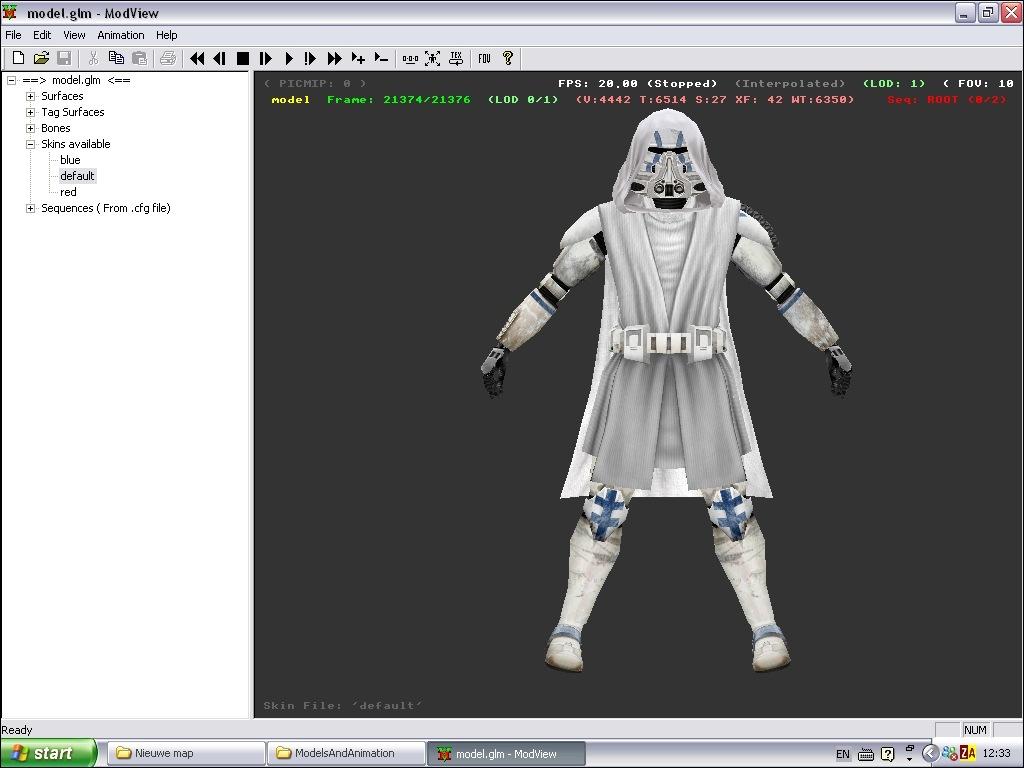Open the View menu
The image size is (1024, 768).
coord(74,35)
